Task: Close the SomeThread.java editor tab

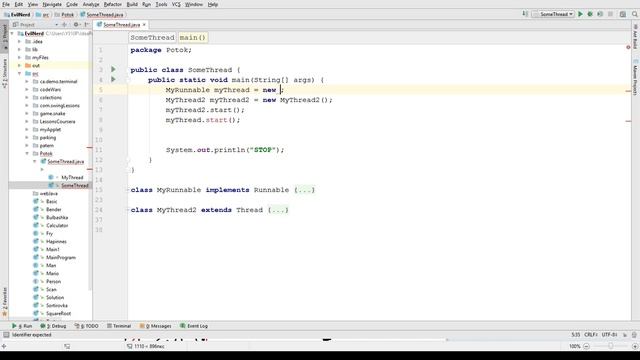Action: pyautogui.click(x=144, y=25)
